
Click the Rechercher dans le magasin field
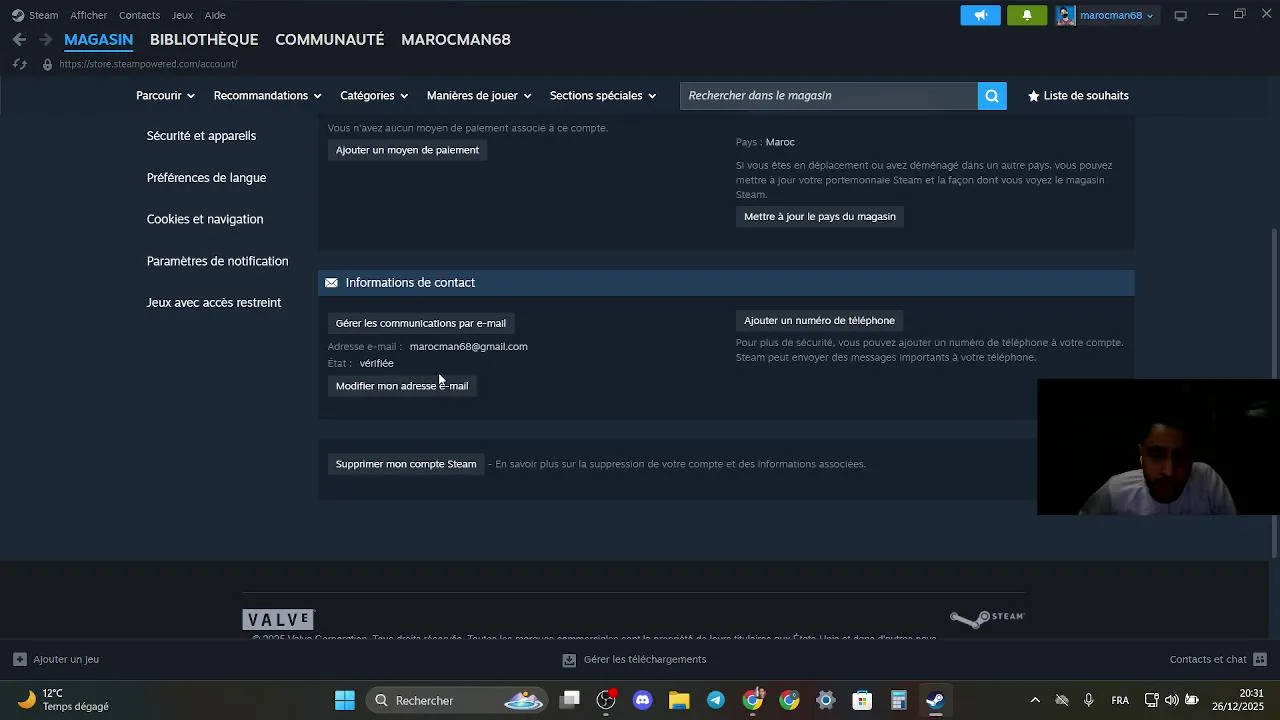pos(829,96)
